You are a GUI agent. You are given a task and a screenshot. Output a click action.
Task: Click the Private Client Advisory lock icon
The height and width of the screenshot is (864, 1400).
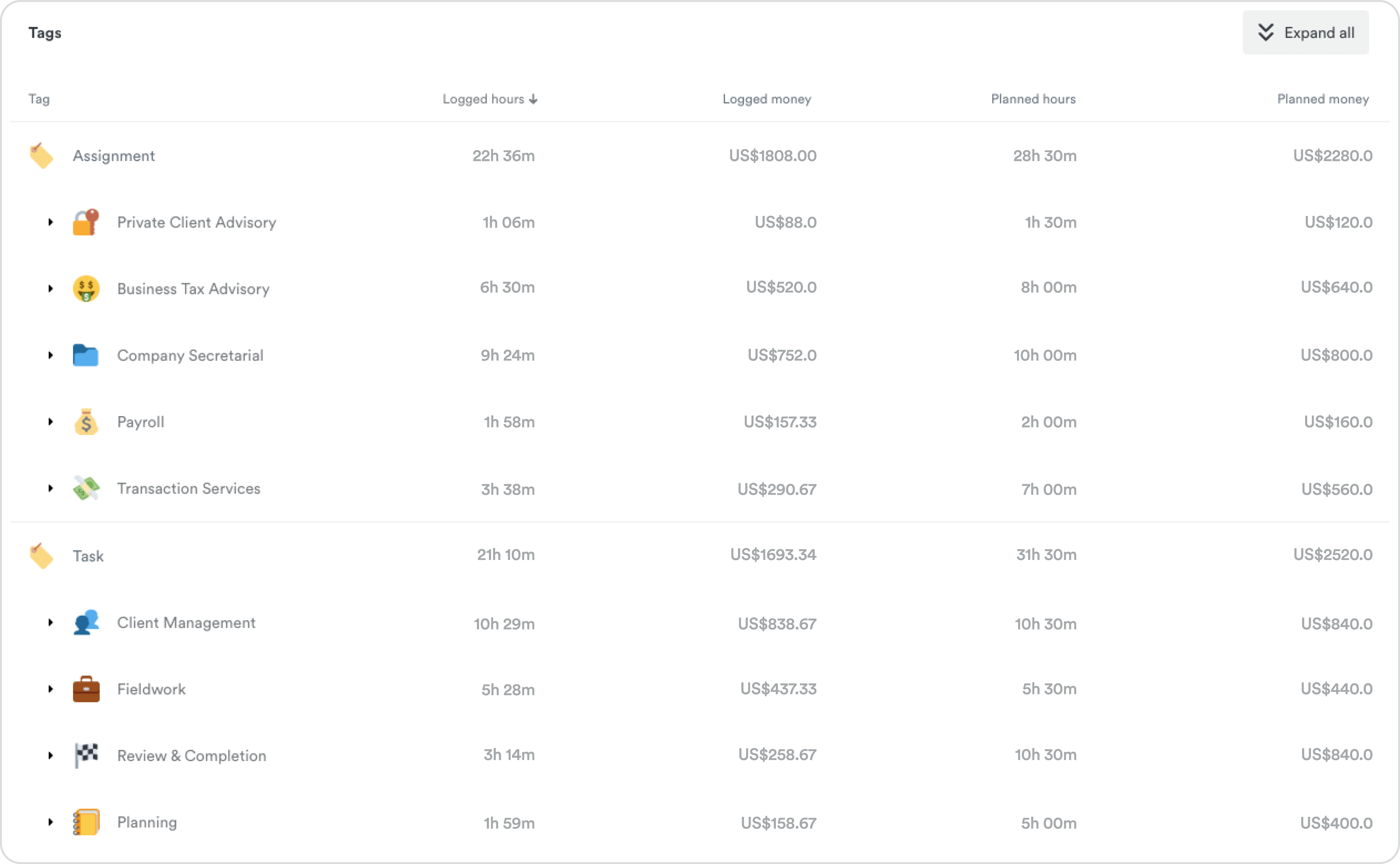(x=86, y=222)
